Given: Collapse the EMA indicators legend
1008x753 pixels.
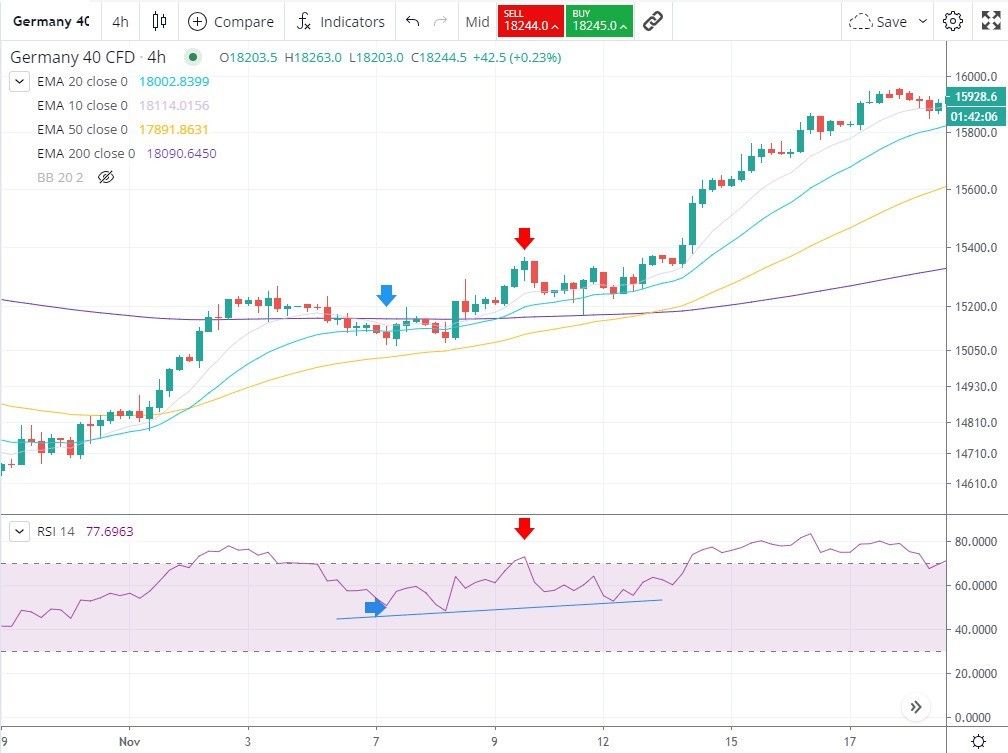Looking at the screenshot, I should (19, 82).
